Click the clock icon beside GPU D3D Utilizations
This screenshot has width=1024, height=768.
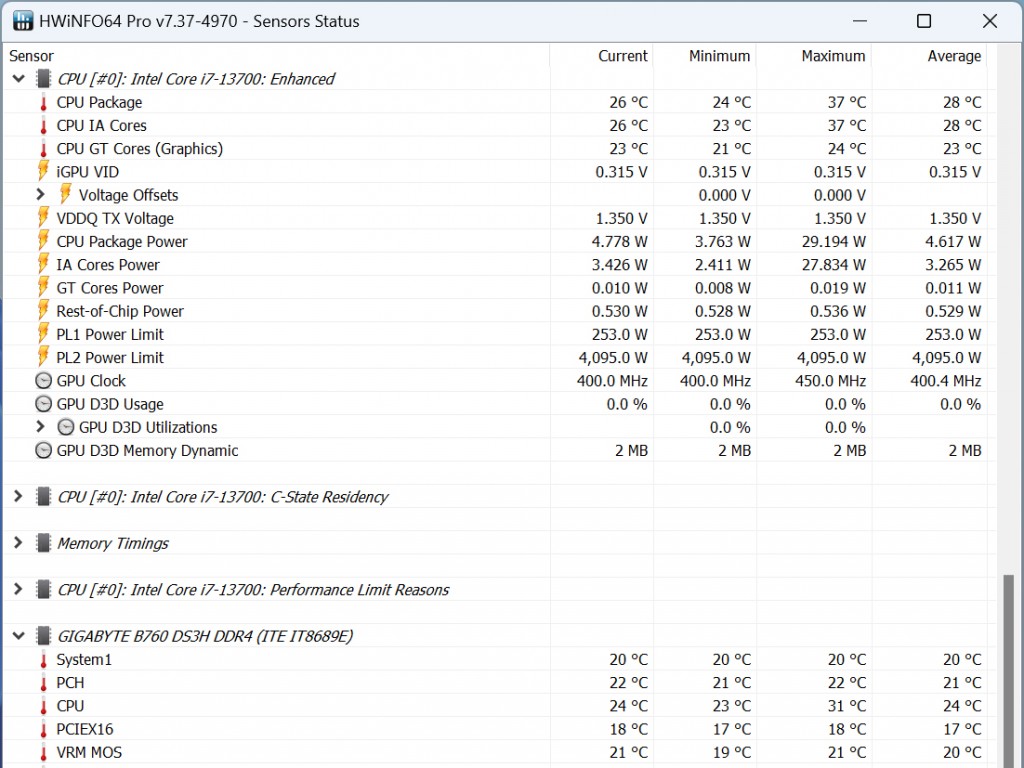pos(66,427)
